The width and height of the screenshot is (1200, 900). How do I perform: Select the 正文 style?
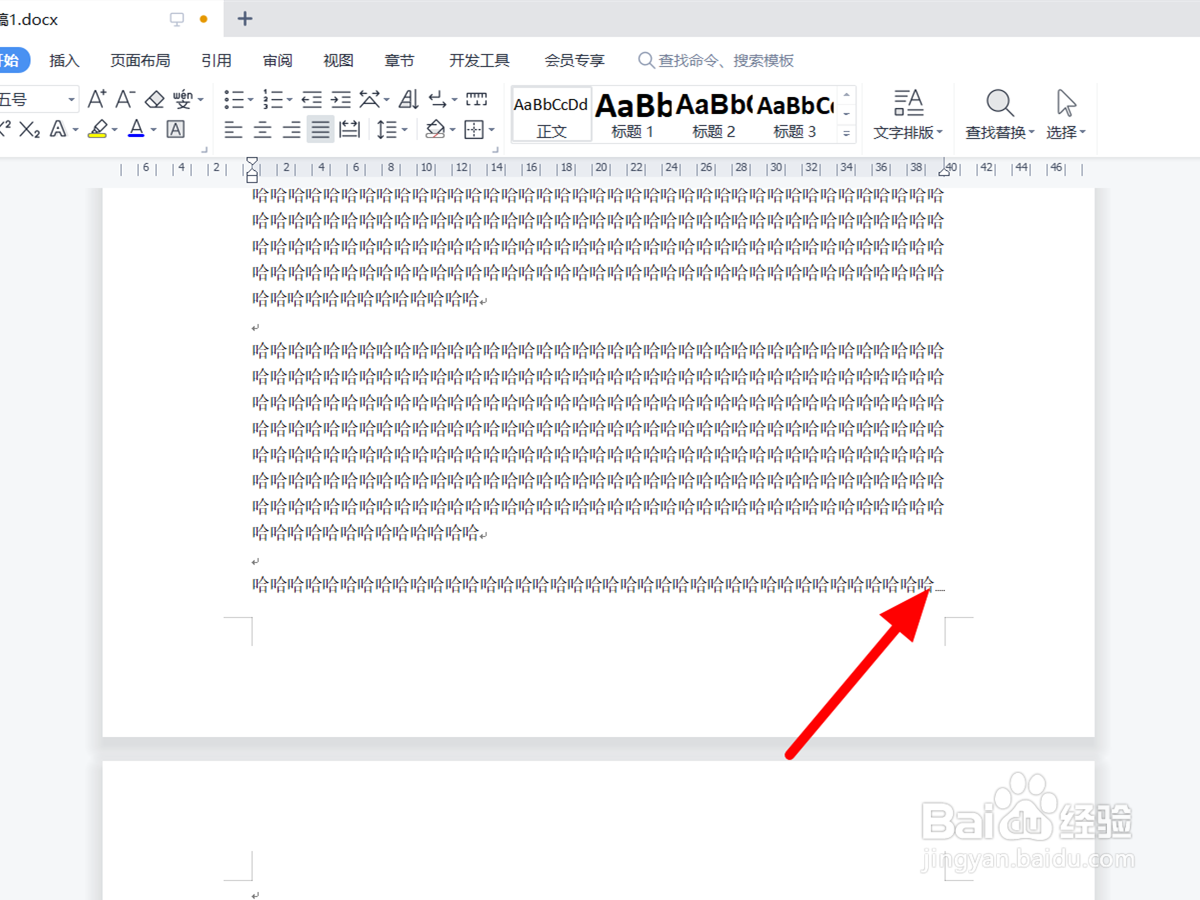[551, 114]
